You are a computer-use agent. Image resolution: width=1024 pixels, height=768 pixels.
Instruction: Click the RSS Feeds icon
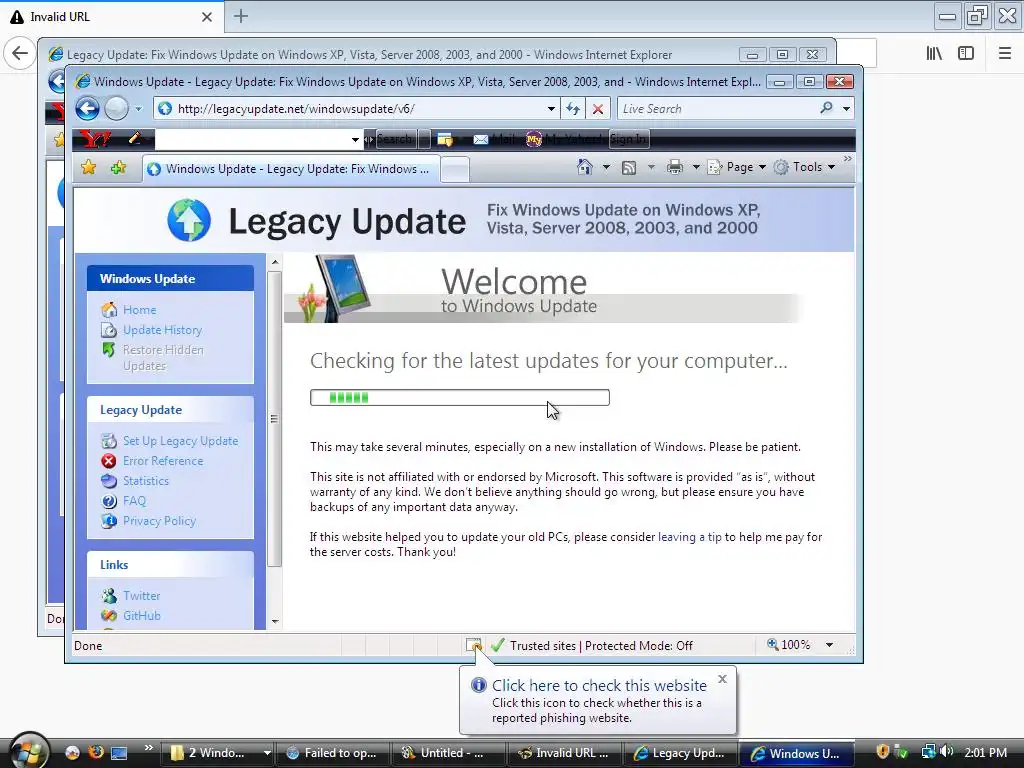[629, 168]
